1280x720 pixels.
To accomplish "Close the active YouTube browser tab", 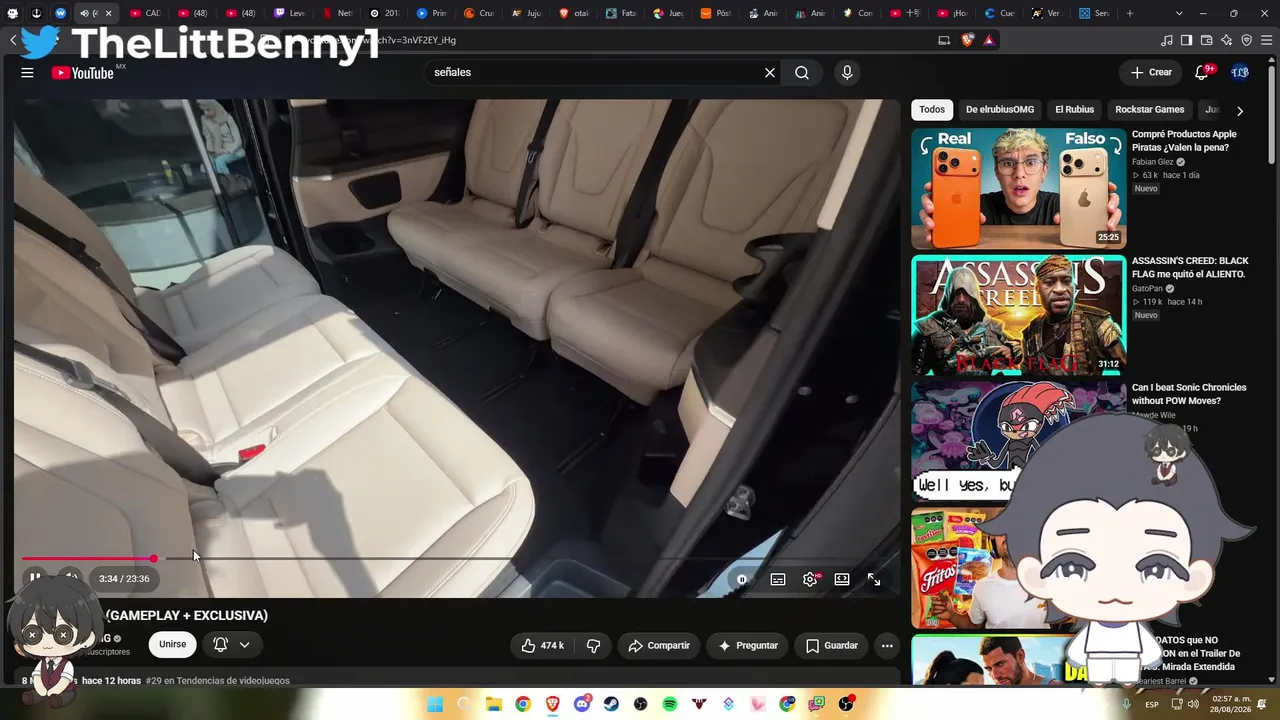I will [108, 13].
